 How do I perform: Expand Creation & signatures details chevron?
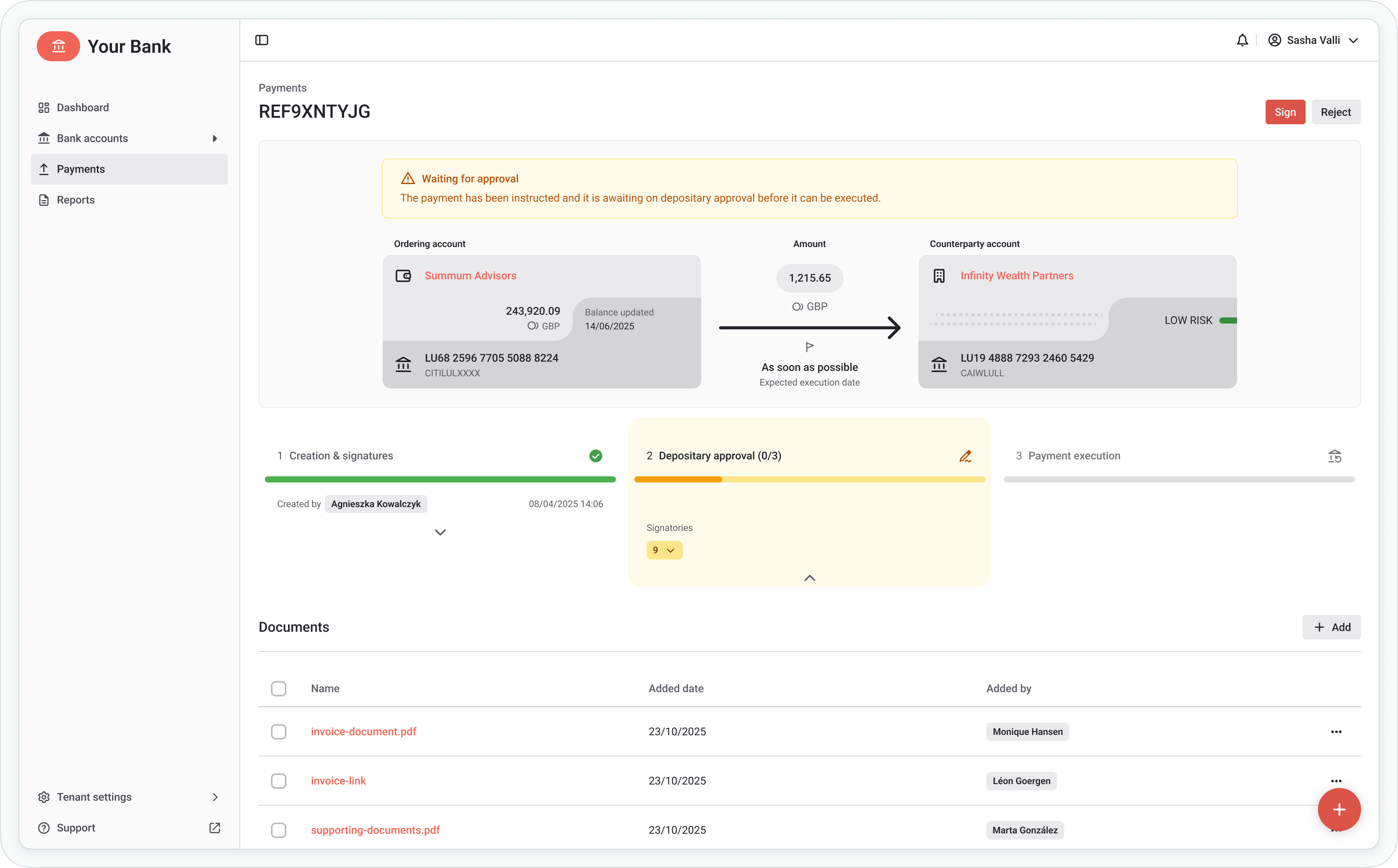point(440,532)
